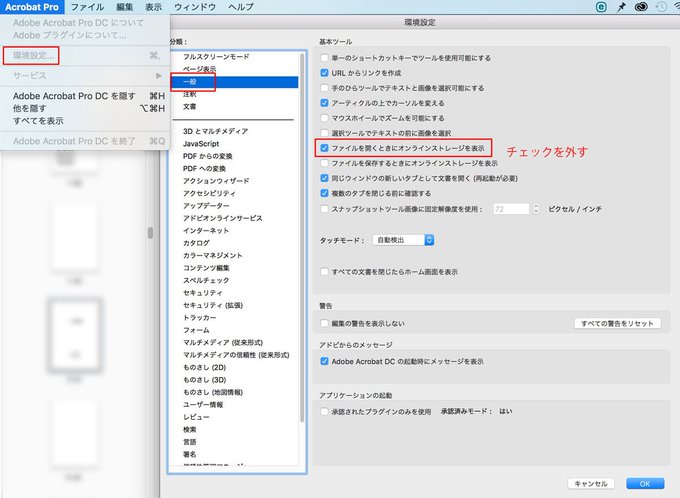Click すべての警告をリセット button
The width and height of the screenshot is (680, 498).
[617, 323]
